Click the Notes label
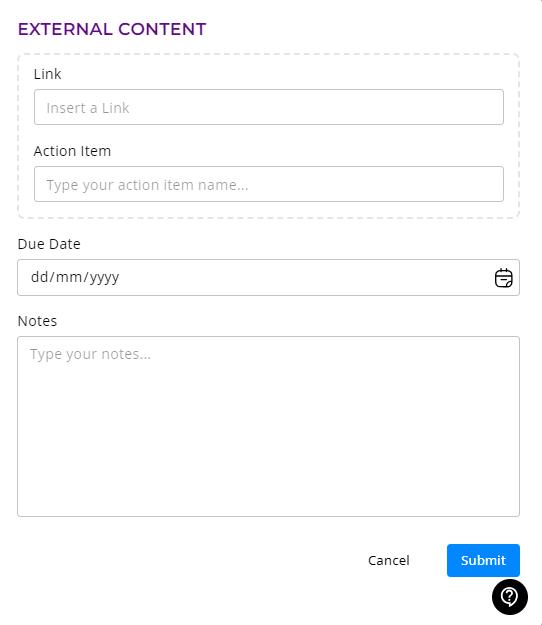This screenshot has height=625, width=542. [37, 321]
